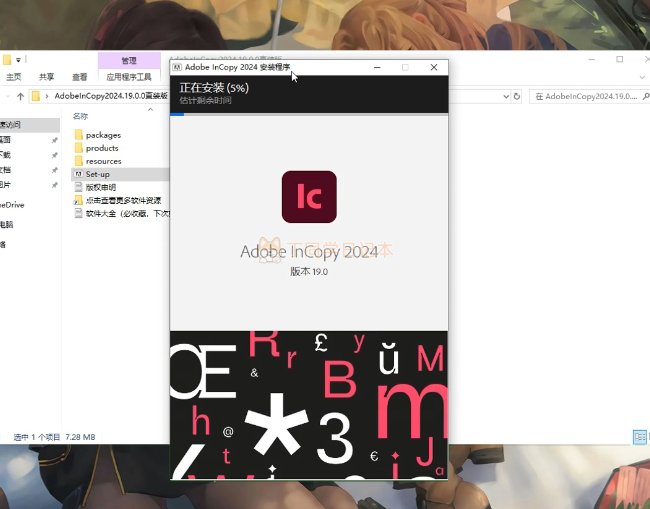Click the 名称 column header

(81, 116)
